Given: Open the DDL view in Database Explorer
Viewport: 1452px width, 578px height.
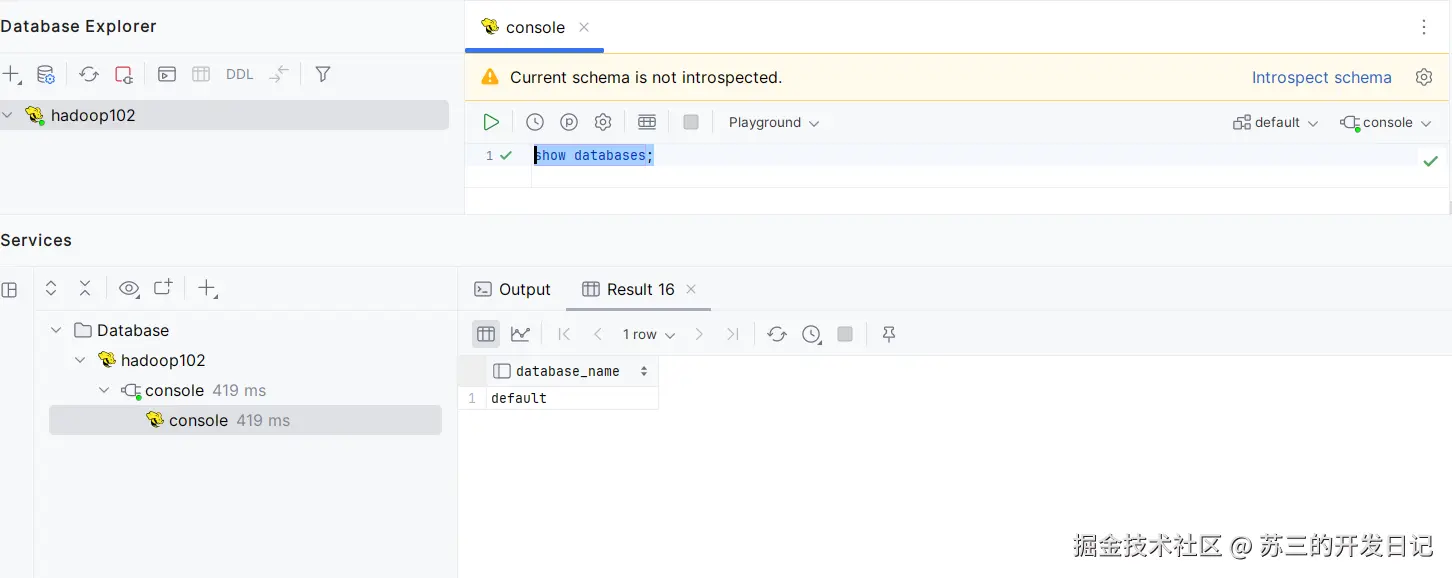Looking at the screenshot, I should [240, 74].
